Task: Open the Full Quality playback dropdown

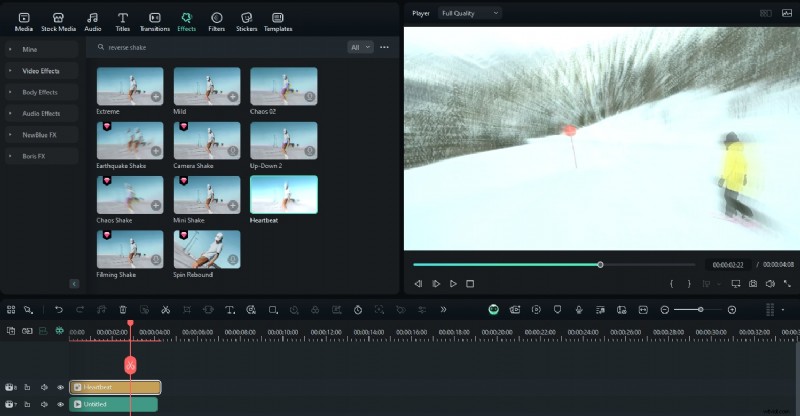Action: point(470,13)
